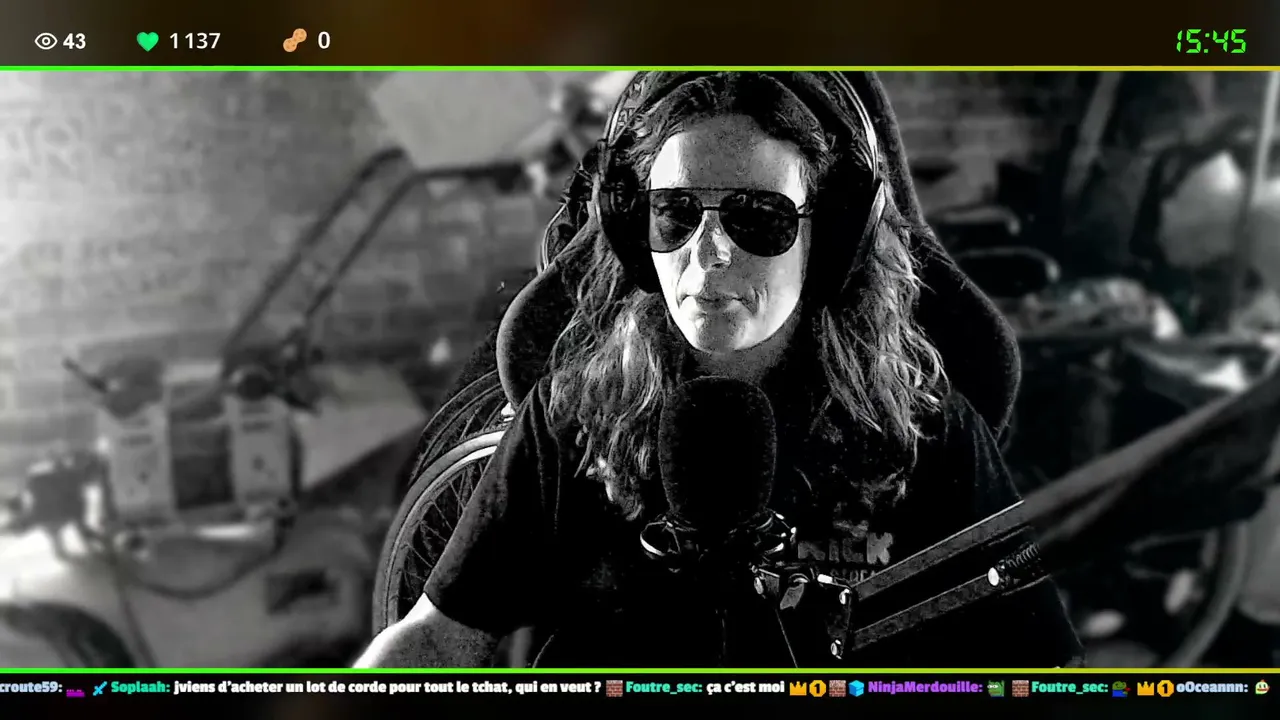Click the peanut count 0

(x=324, y=41)
